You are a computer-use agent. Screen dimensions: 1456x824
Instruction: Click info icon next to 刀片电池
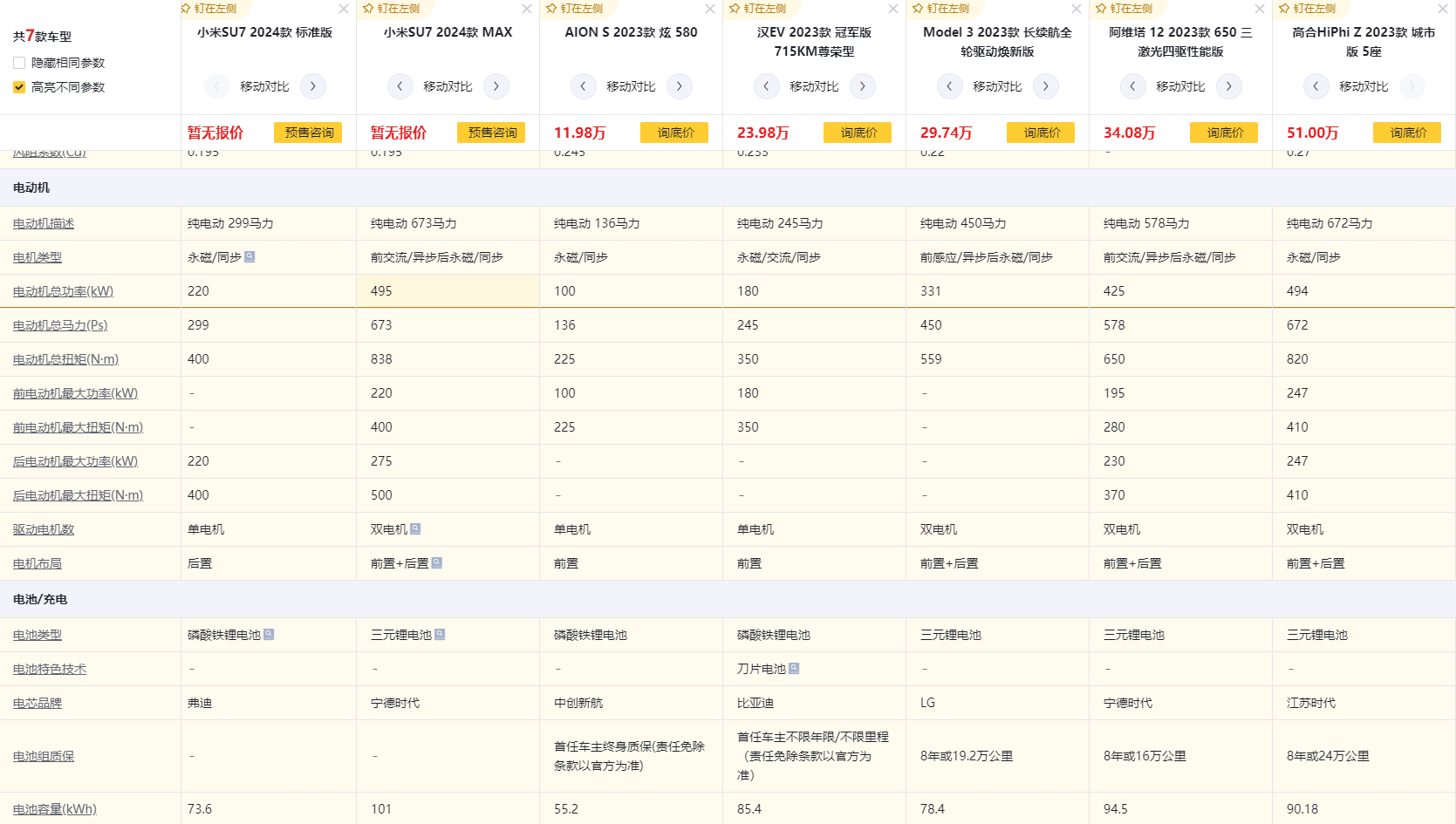point(794,669)
